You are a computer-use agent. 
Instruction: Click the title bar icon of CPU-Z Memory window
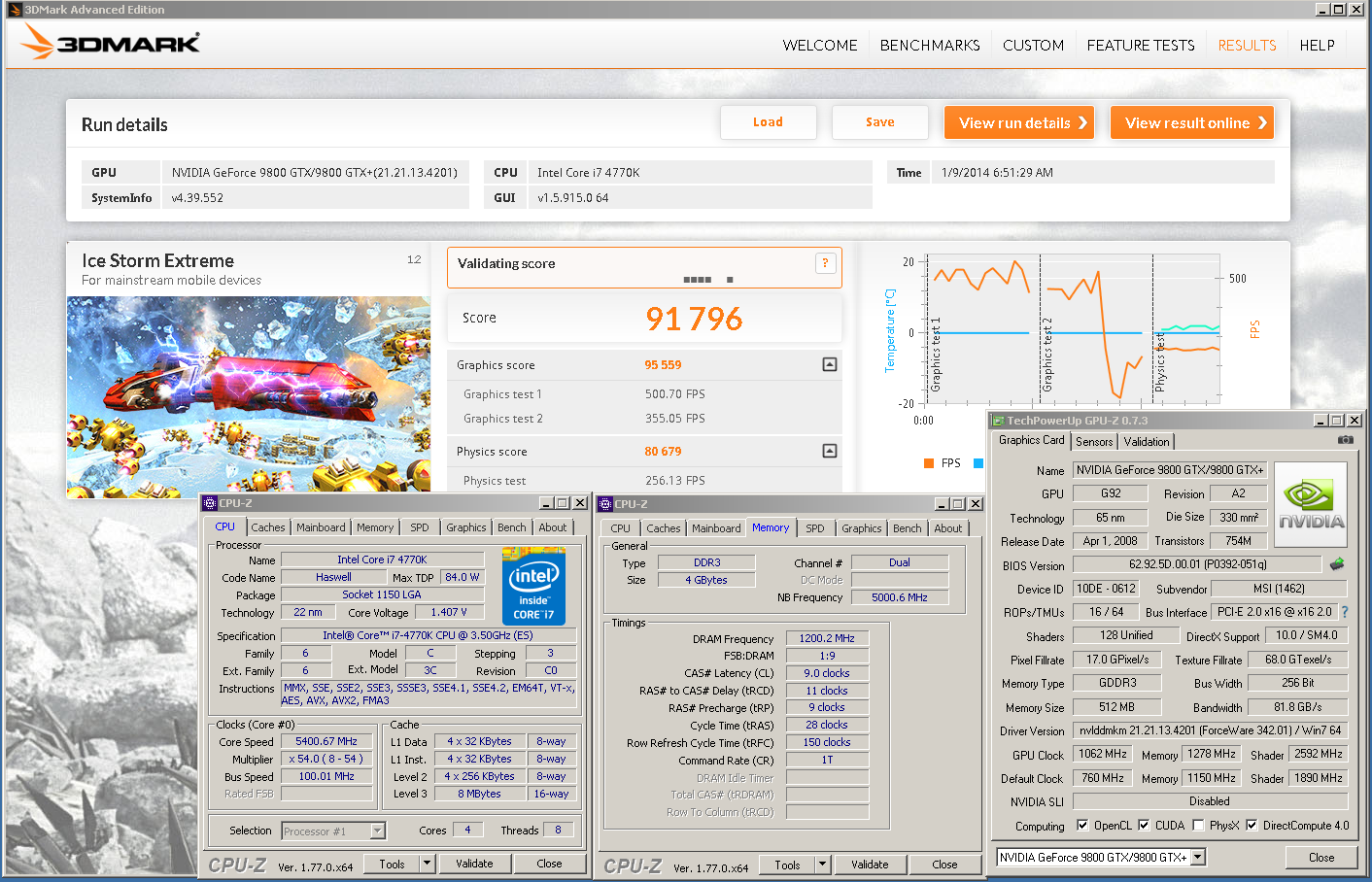click(605, 504)
